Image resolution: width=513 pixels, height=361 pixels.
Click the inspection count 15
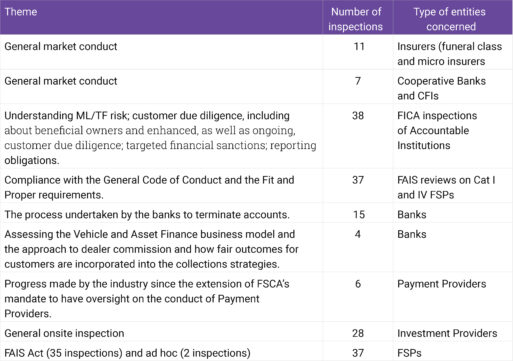[x=359, y=214]
